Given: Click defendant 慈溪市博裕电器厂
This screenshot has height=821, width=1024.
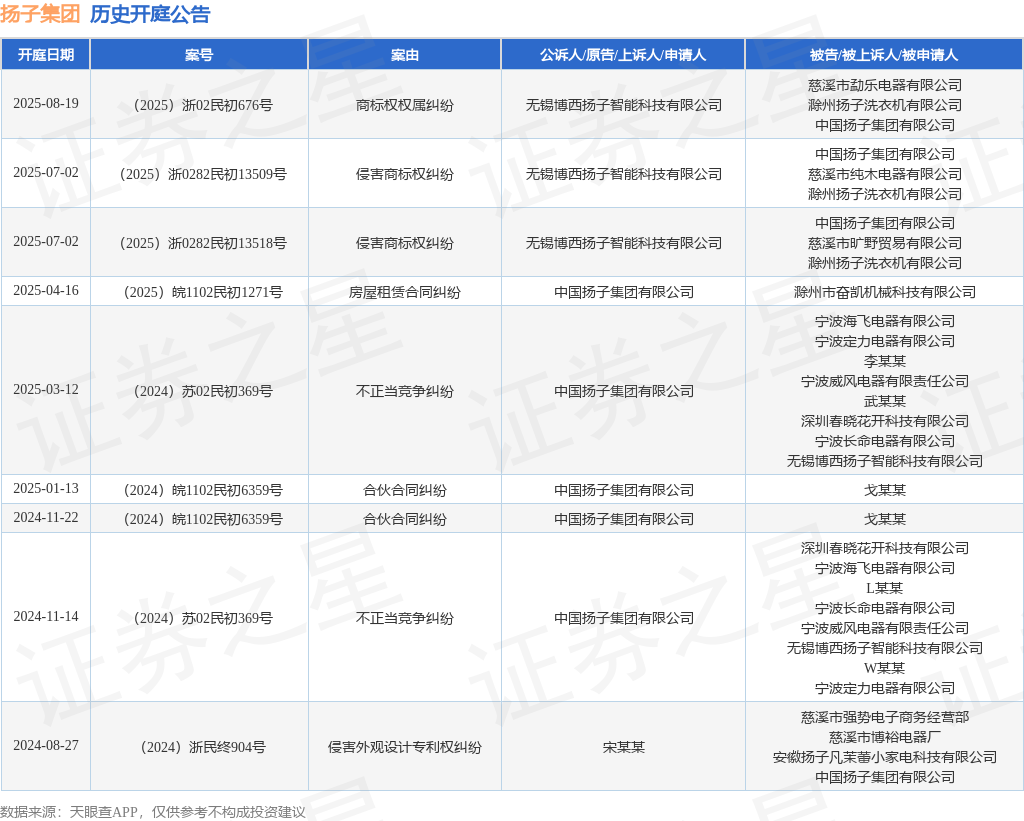Looking at the screenshot, I should click(885, 737).
